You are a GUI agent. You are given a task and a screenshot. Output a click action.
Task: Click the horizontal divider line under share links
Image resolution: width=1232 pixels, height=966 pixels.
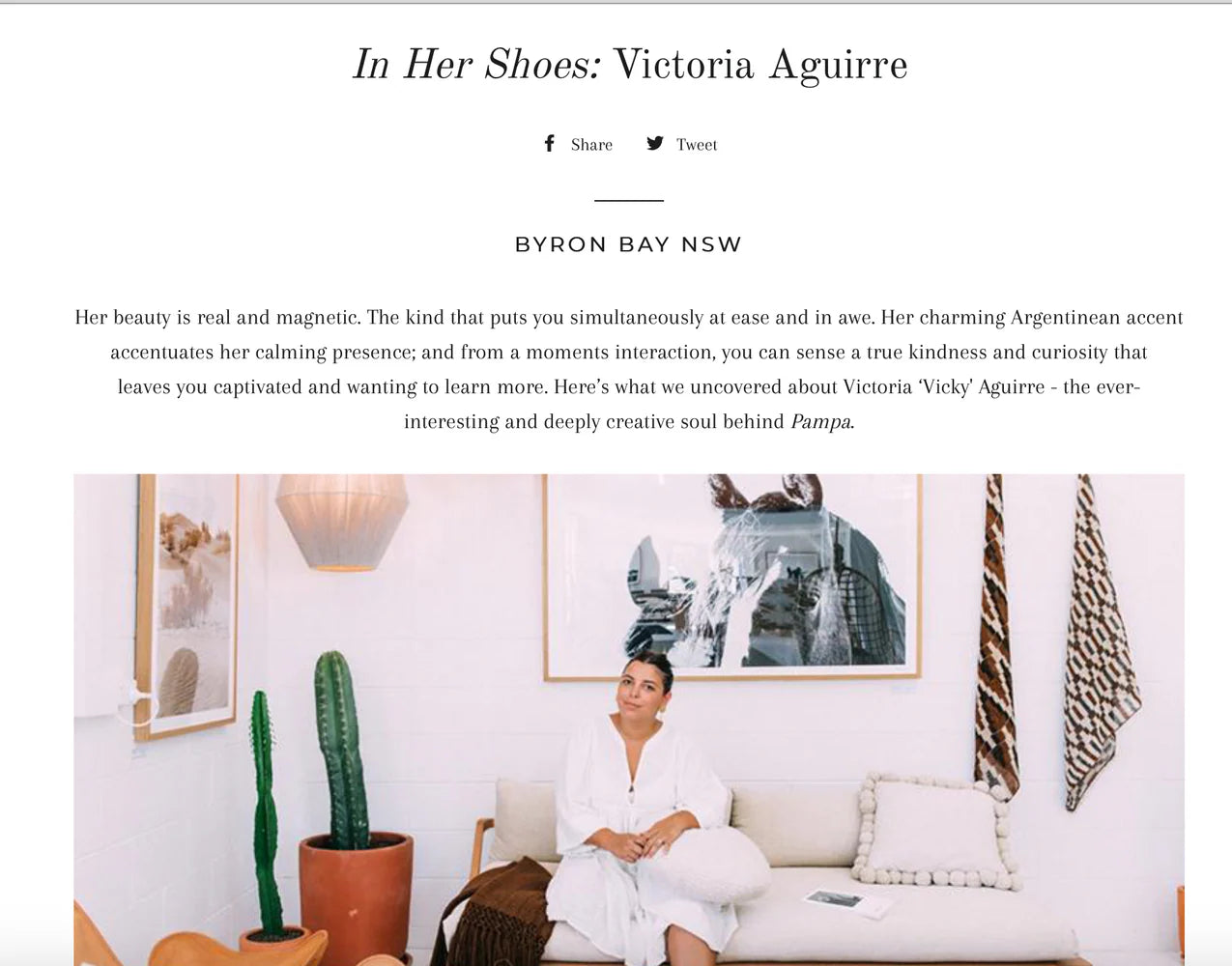pos(629,200)
